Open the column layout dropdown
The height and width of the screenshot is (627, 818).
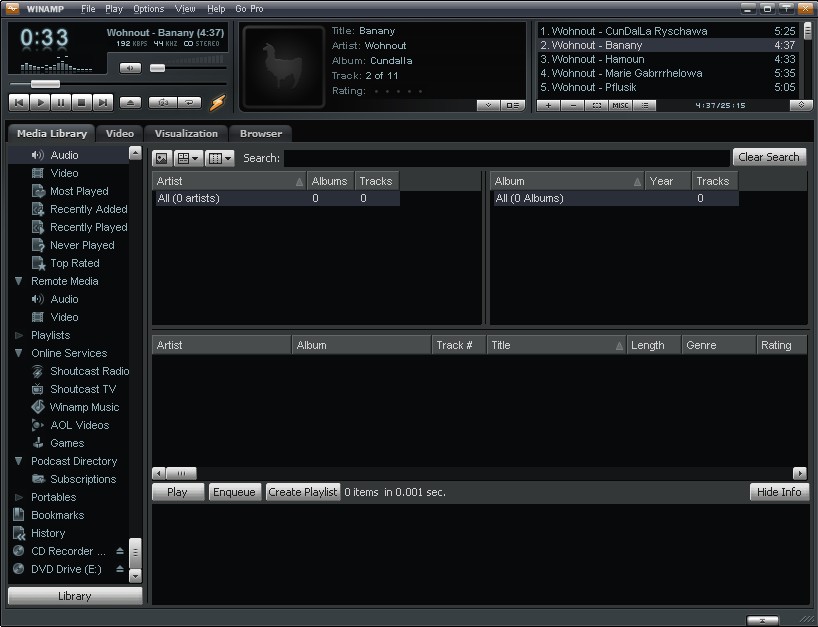(220, 158)
